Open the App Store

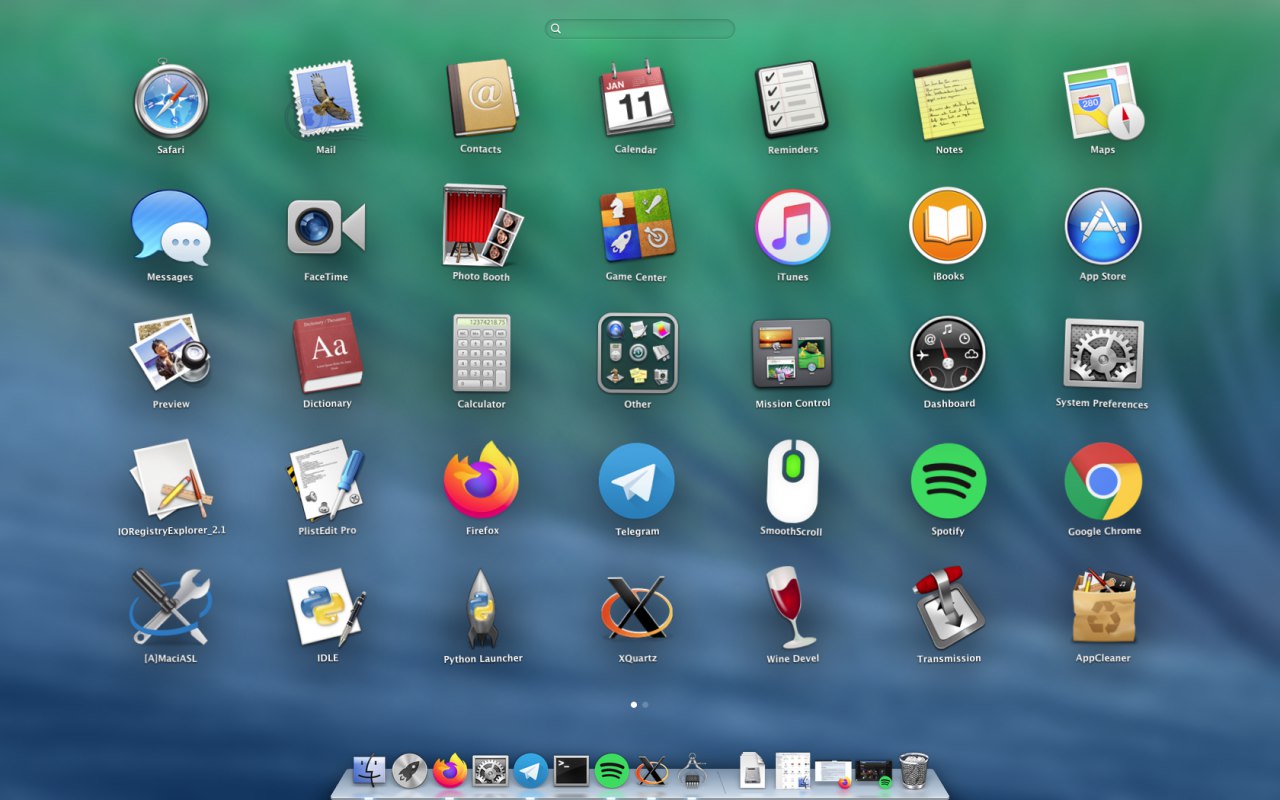(x=1103, y=226)
